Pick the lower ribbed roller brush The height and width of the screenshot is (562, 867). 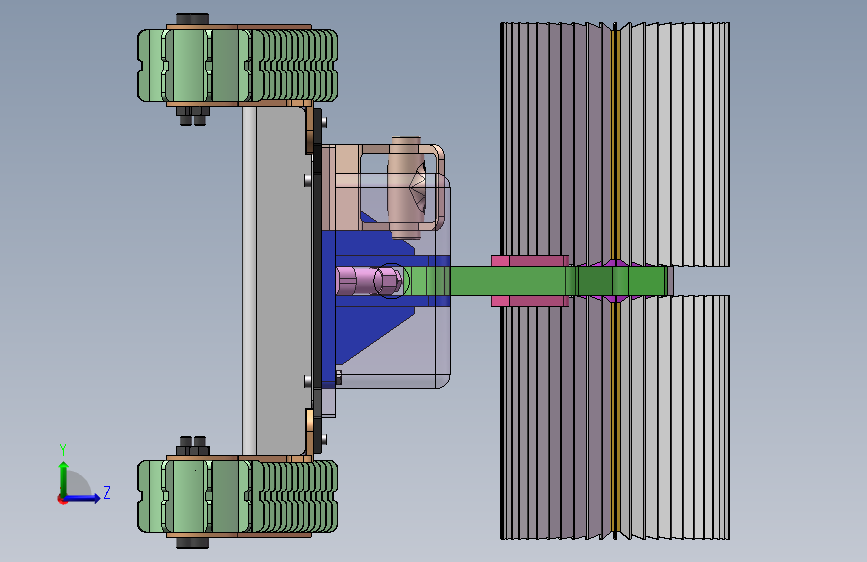(x=615, y=417)
